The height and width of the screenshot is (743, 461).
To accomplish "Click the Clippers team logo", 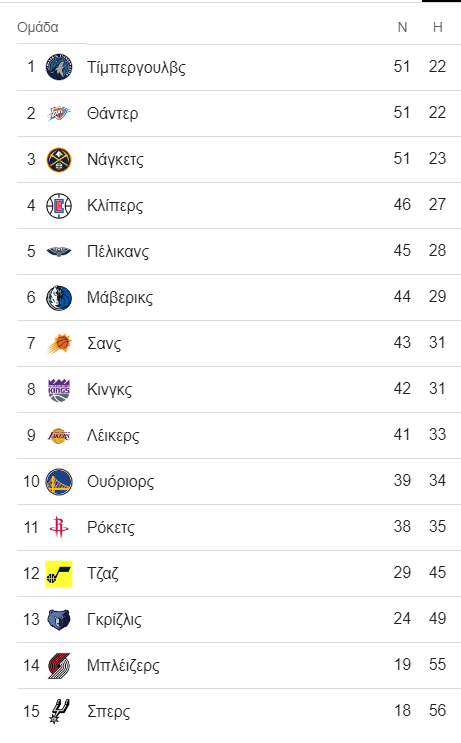I will [x=59, y=206].
